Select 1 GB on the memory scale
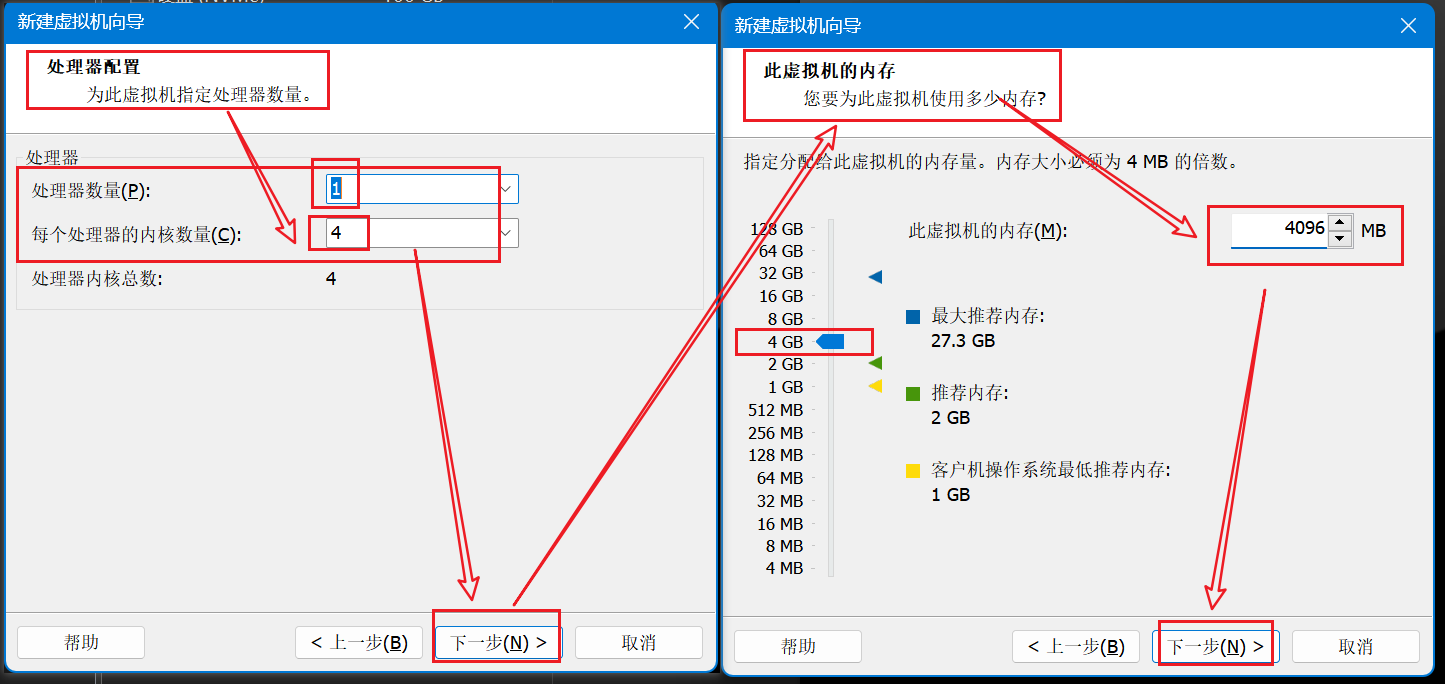This screenshot has height=684, width=1445. click(x=785, y=387)
